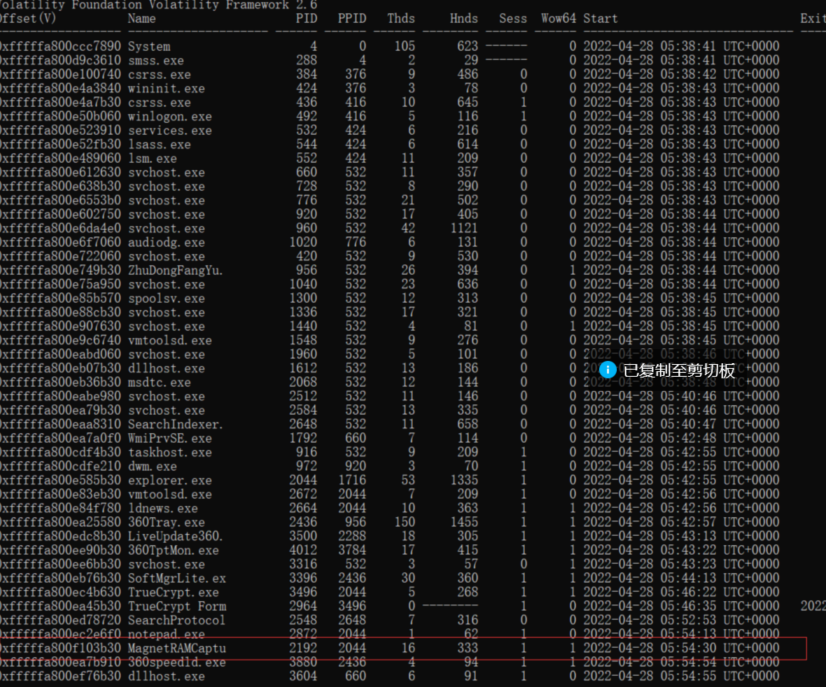826x687 pixels.
Task: Click the 'services.exe' process name
Action: point(170,131)
